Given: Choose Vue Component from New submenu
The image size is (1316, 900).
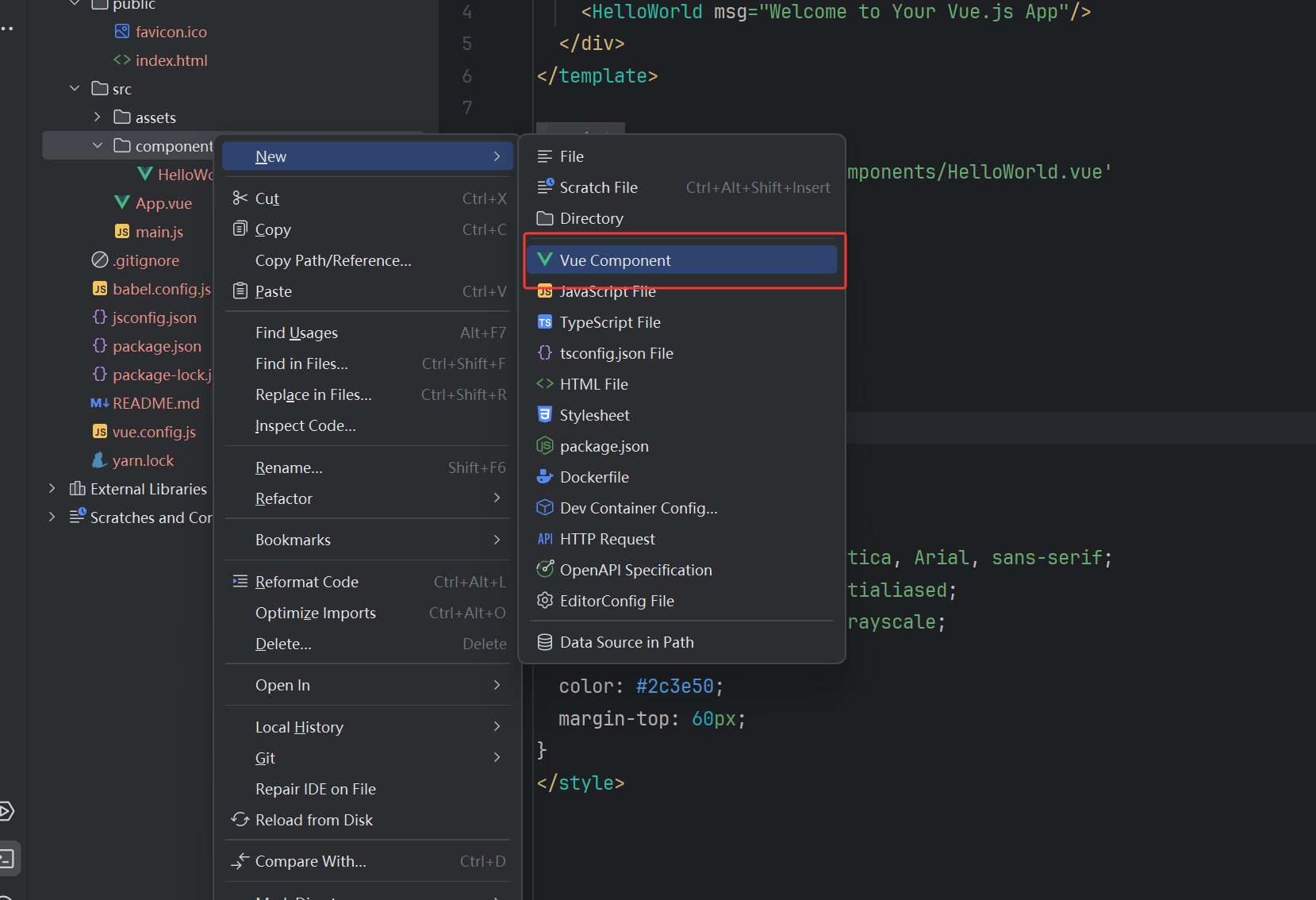Looking at the screenshot, I should 682,260.
